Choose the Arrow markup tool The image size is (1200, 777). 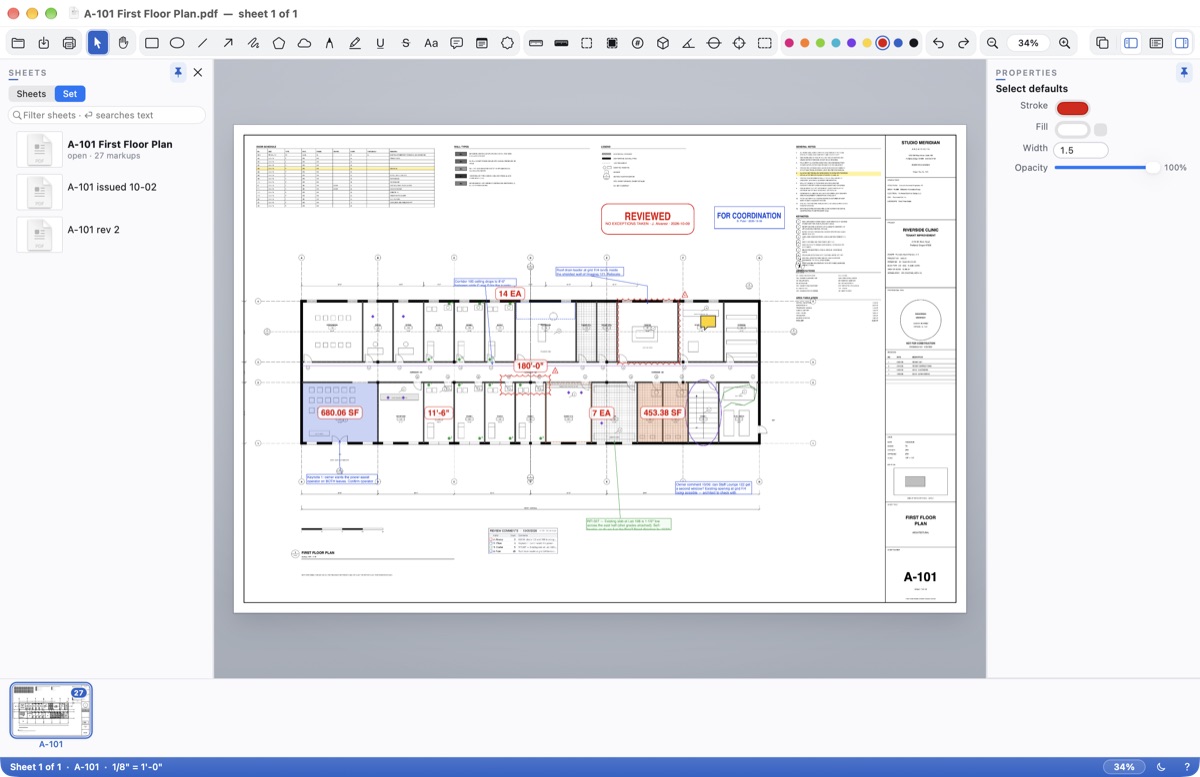pyautogui.click(x=228, y=43)
